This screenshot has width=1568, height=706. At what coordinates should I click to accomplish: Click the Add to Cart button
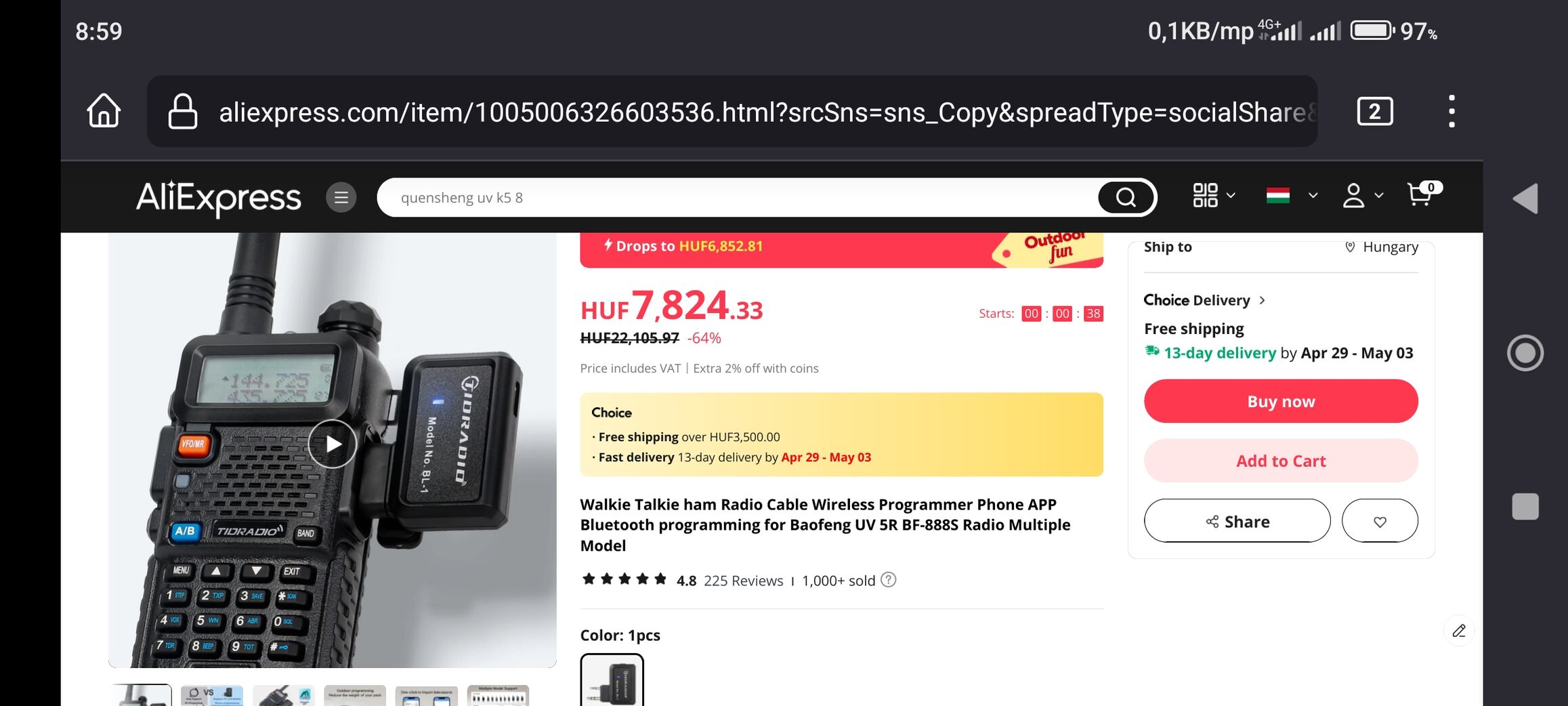point(1281,461)
